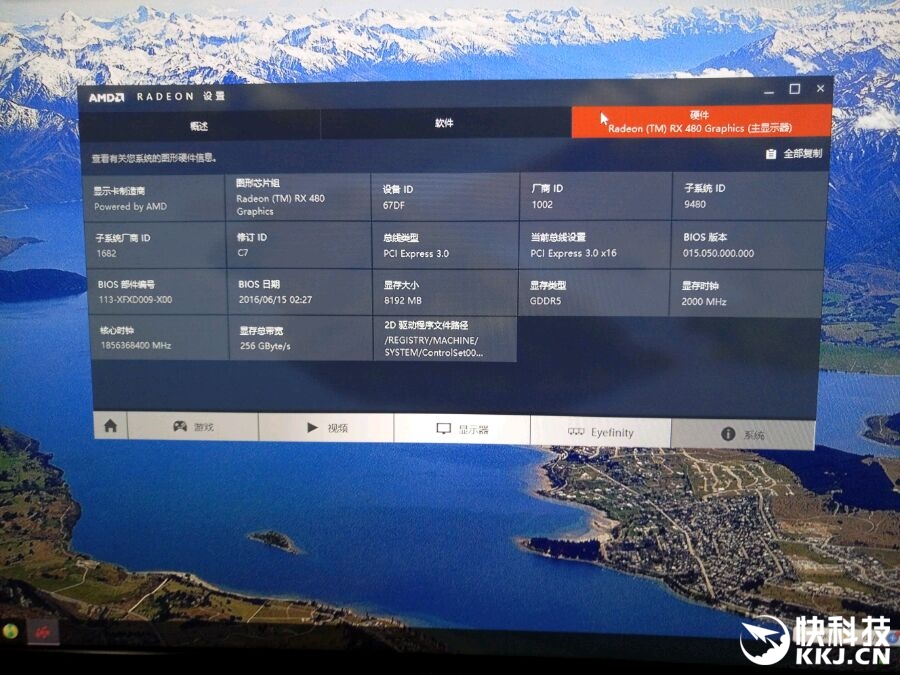Select the 子系统厂商 ID value "1682"
The height and width of the screenshot is (675, 900).
[x=106, y=253]
